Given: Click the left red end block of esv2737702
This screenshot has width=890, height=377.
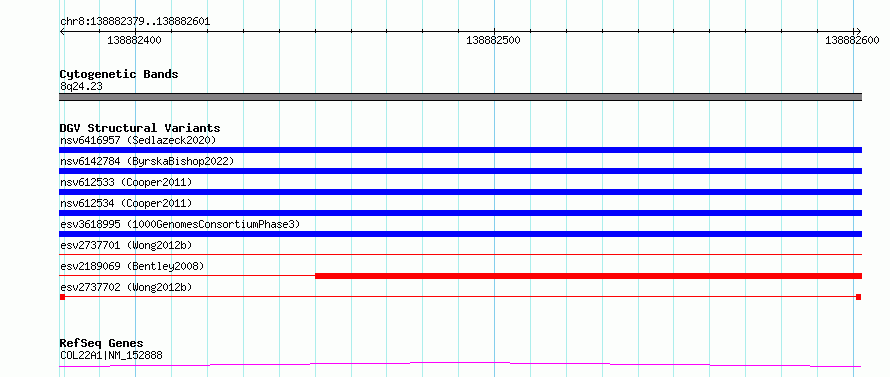Looking at the screenshot, I should click(x=62, y=297).
